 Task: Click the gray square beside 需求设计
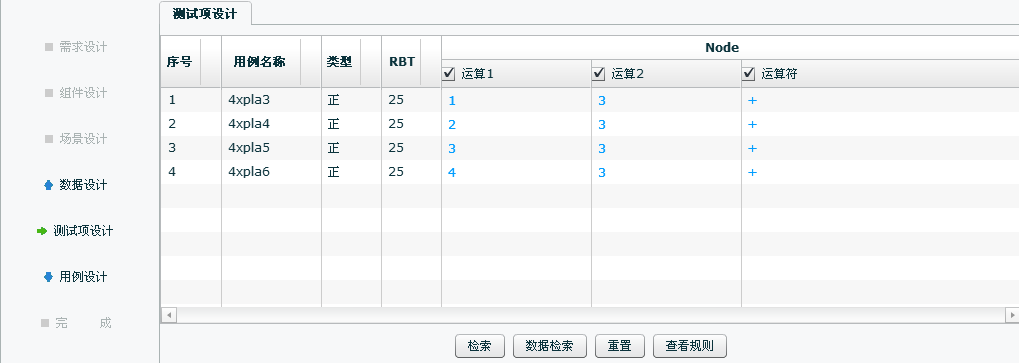(49, 47)
